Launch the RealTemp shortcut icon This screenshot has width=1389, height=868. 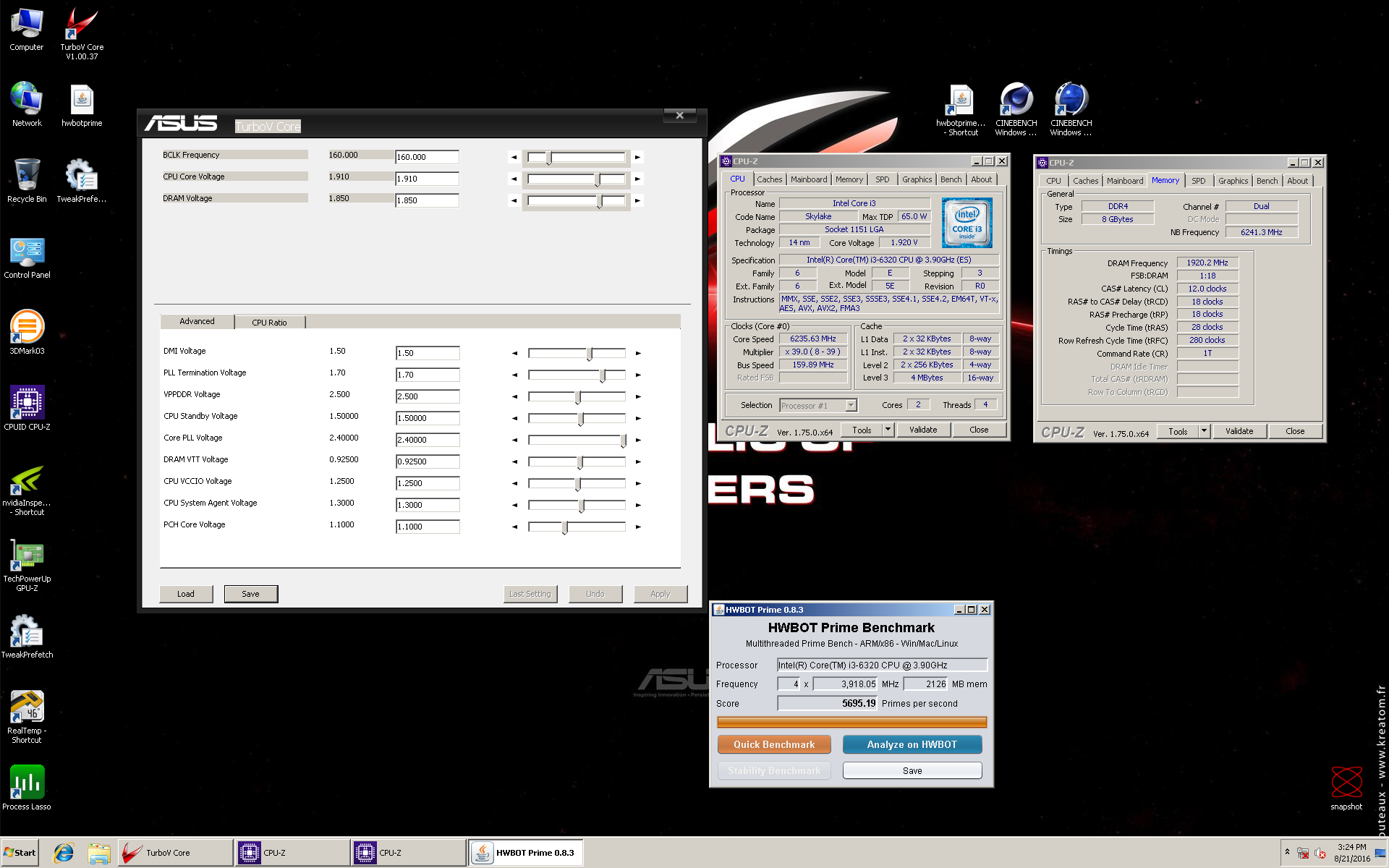point(27,717)
